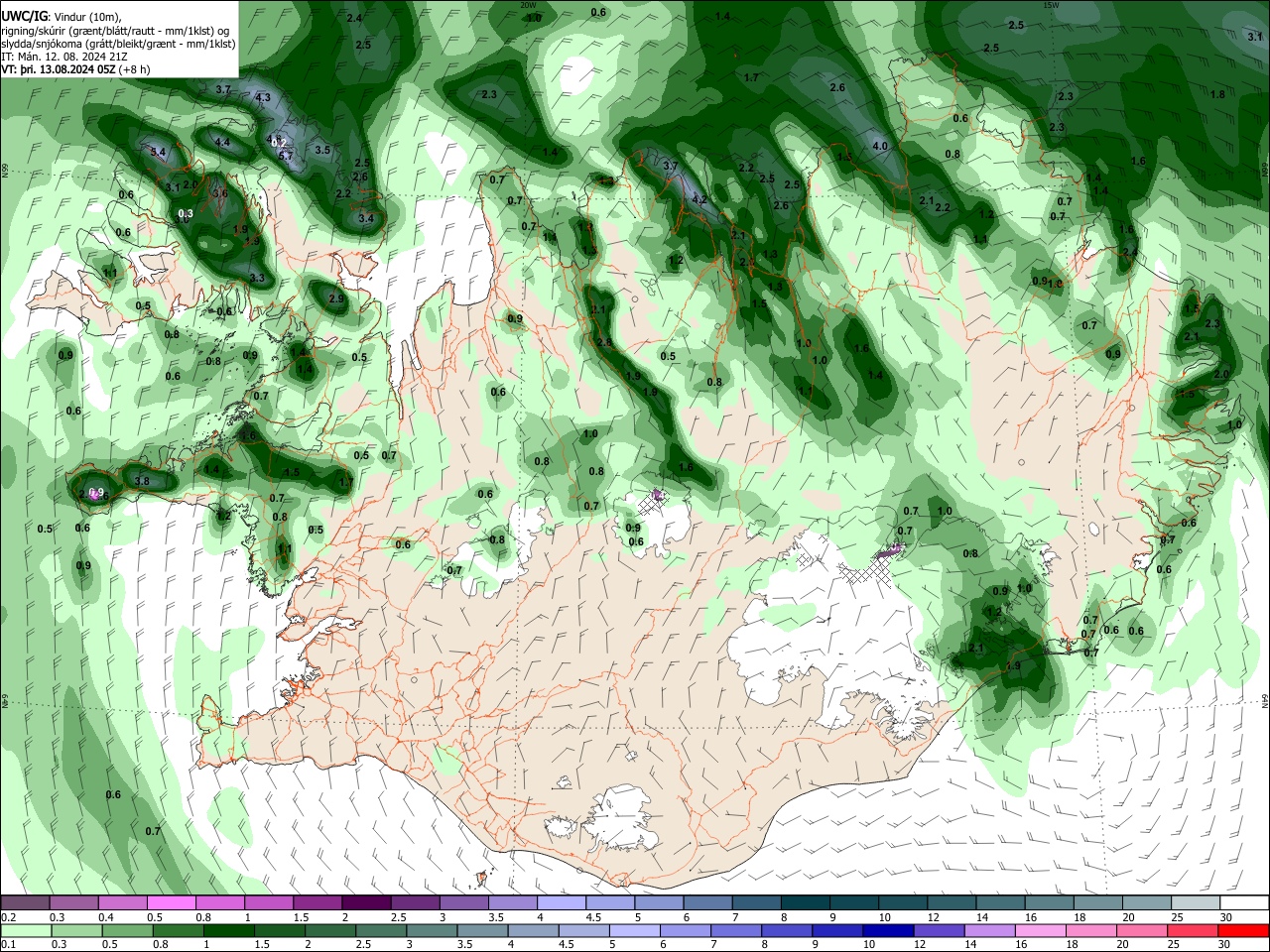Click the bright pink 0.5 swatch in upper legend row
The height and width of the screenshot is (952, 1270).
[x=172, y=902]
